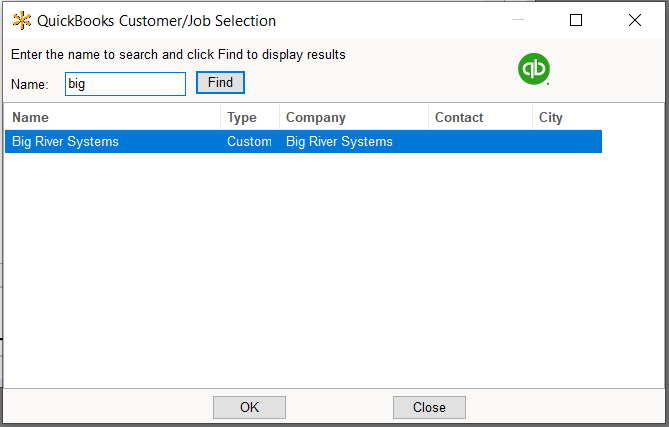Click the green QuickBooks logo

click(534, 69)
